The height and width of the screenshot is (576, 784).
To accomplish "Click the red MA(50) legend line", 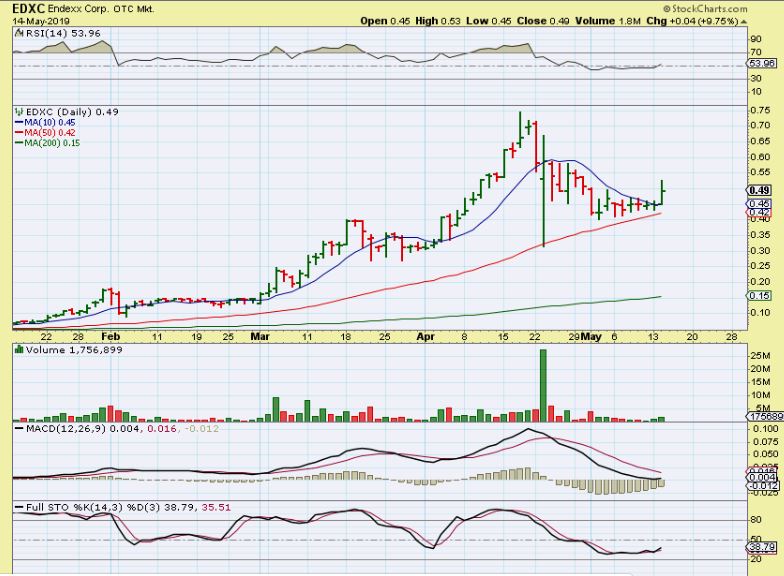I will click(19, 132).
